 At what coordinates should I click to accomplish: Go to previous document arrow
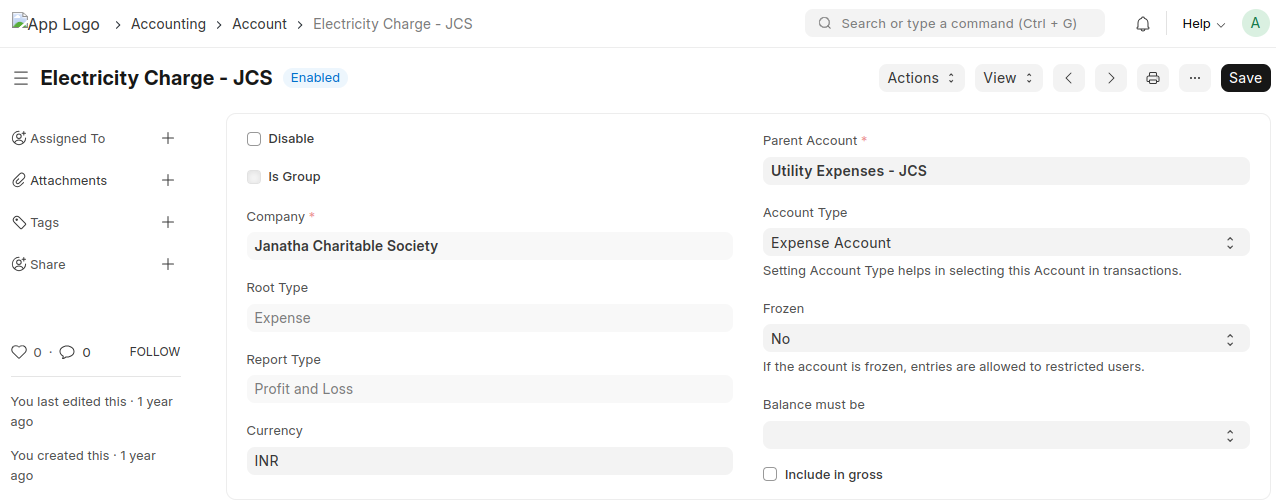[1069, 78]
